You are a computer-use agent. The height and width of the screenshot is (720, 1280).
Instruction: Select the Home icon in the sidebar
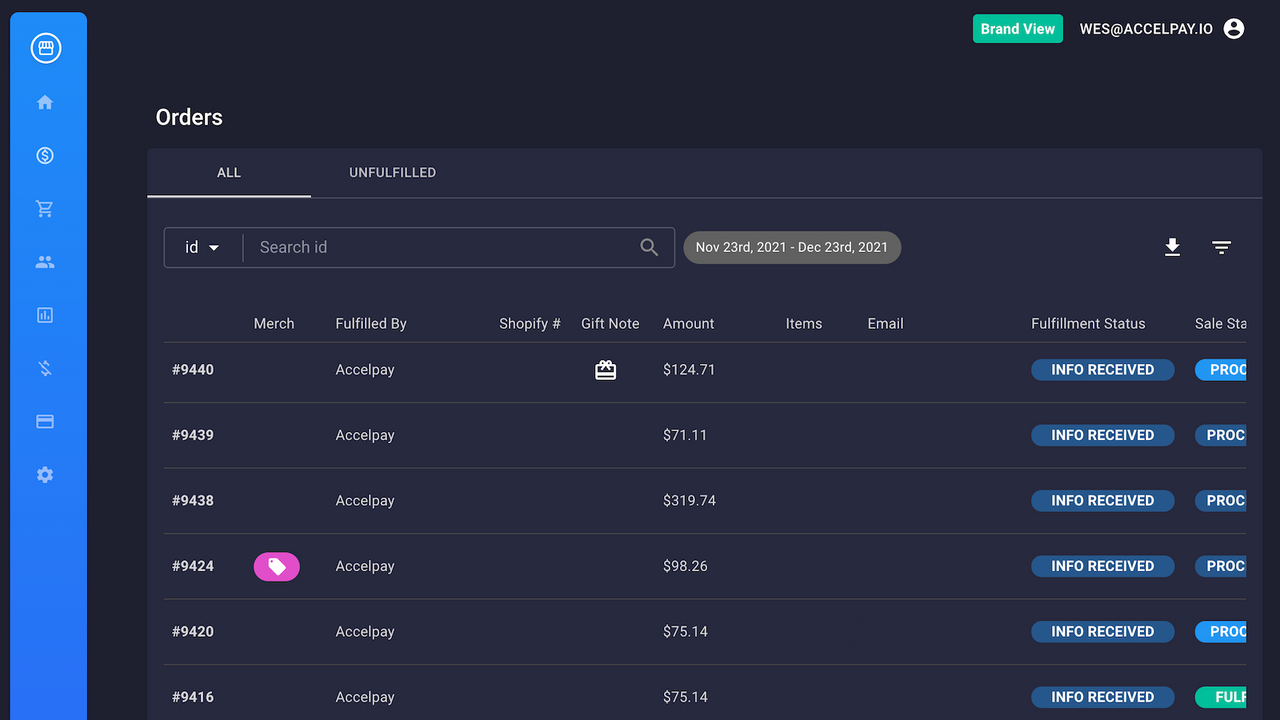point(44,101)
